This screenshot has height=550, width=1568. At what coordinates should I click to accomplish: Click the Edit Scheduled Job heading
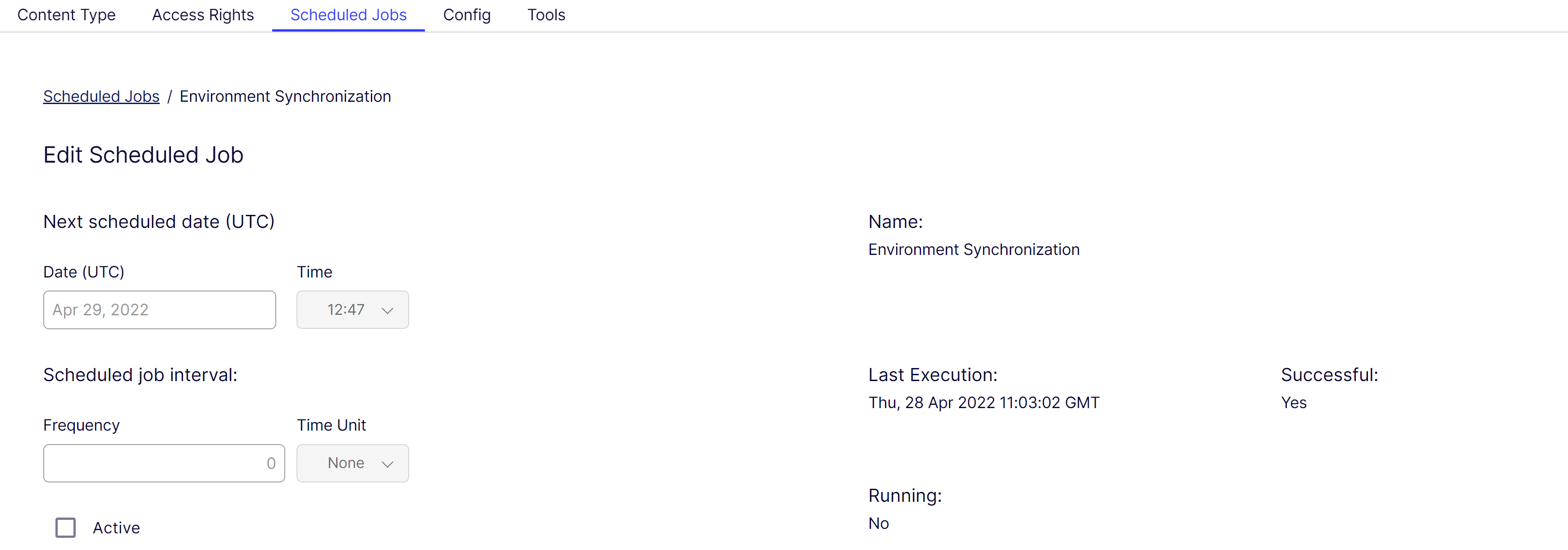pos(143,155)
